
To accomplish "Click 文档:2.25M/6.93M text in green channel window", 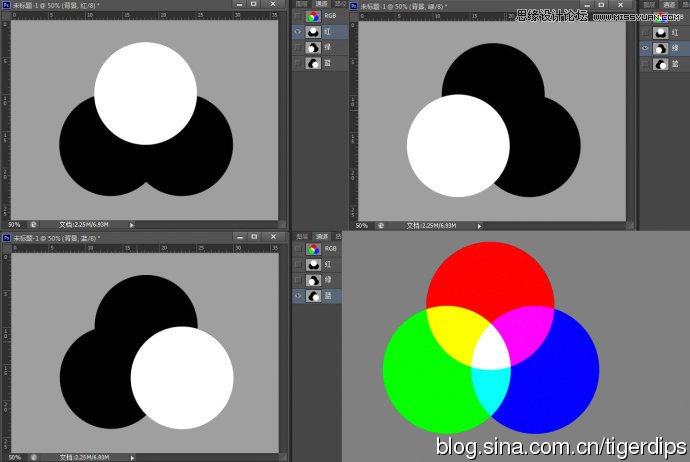I will pyautogui.click(x=431, y=225).
